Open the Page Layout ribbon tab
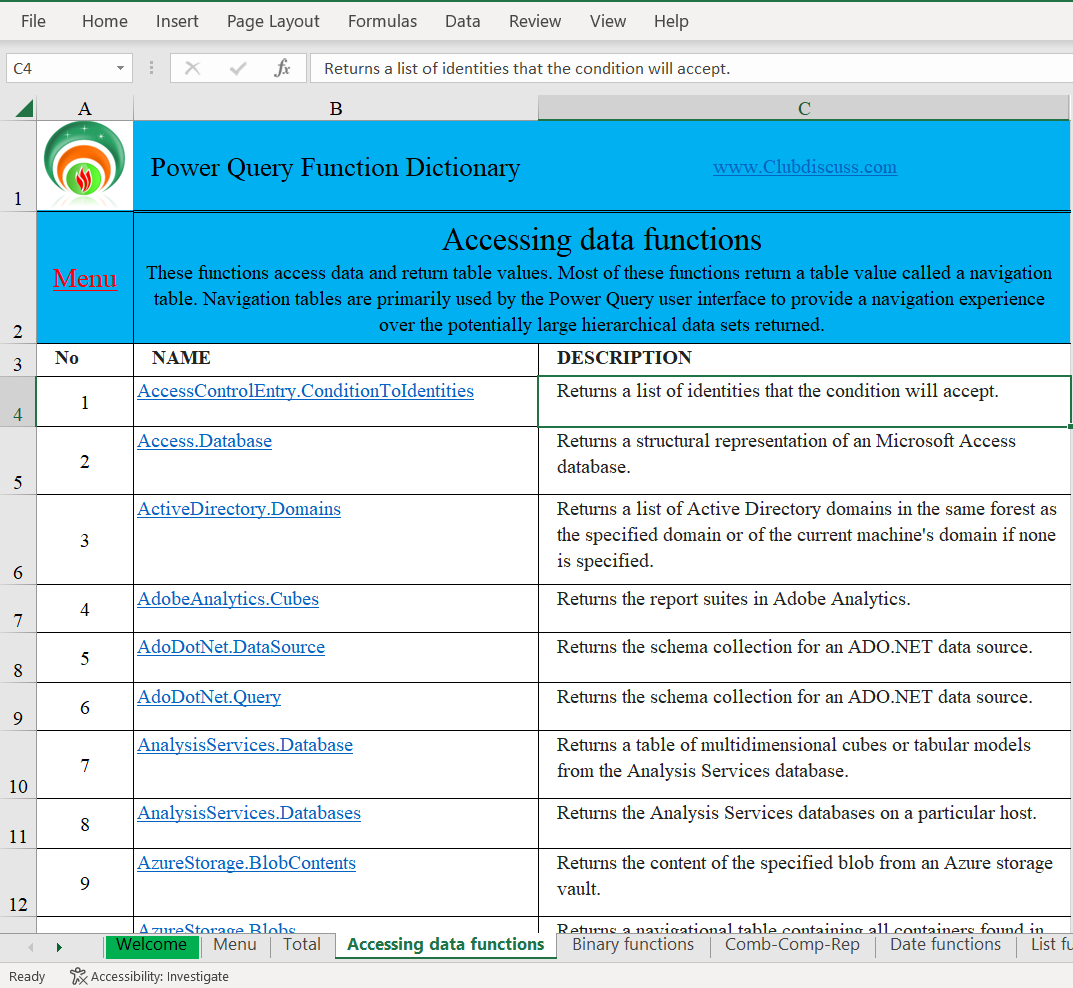Viewport: 1073px width, 988px height. point(273,21)
